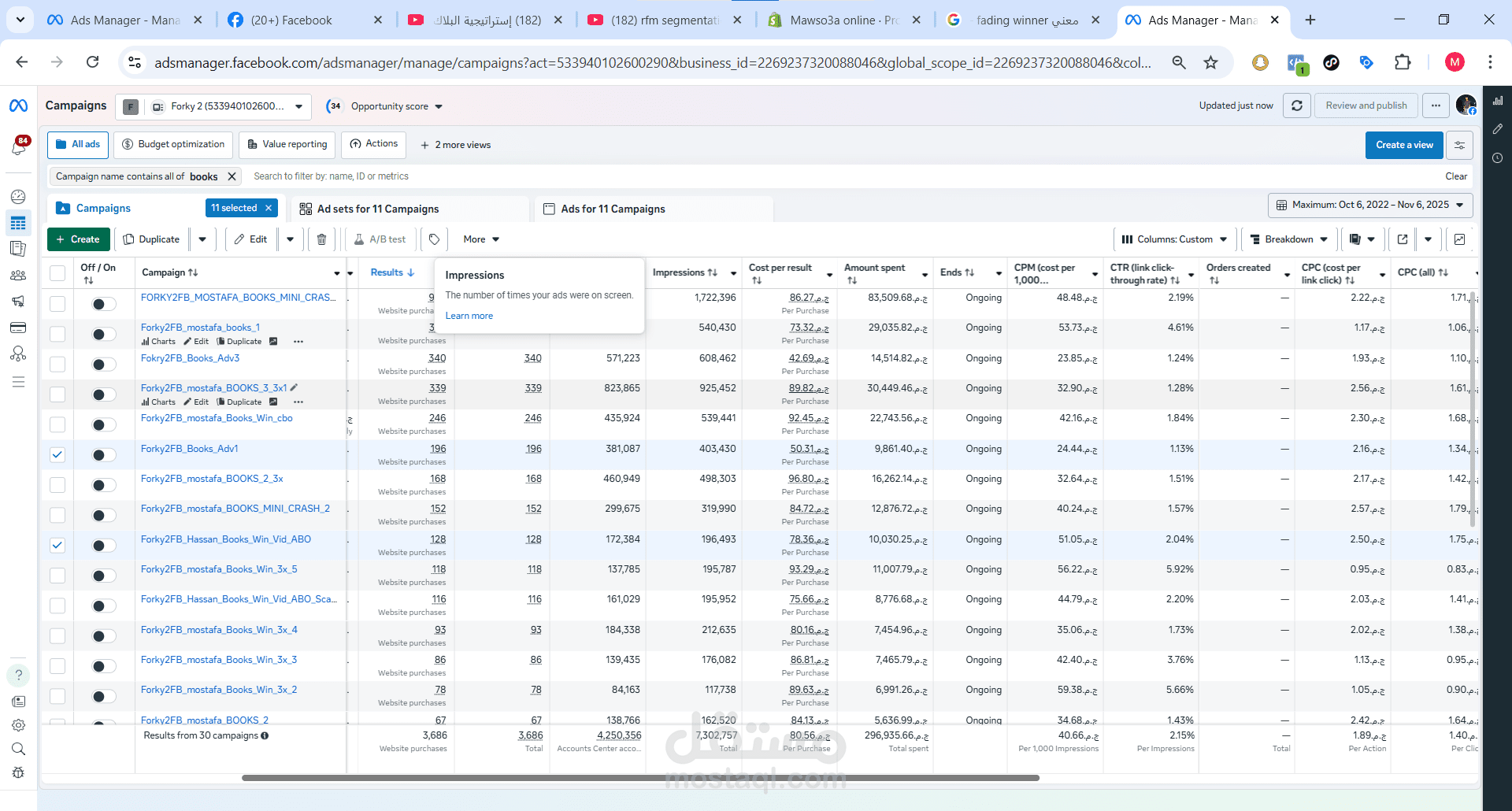1512x811 pixels.
Task: Click the filter search input field
Action: (843, 176)
